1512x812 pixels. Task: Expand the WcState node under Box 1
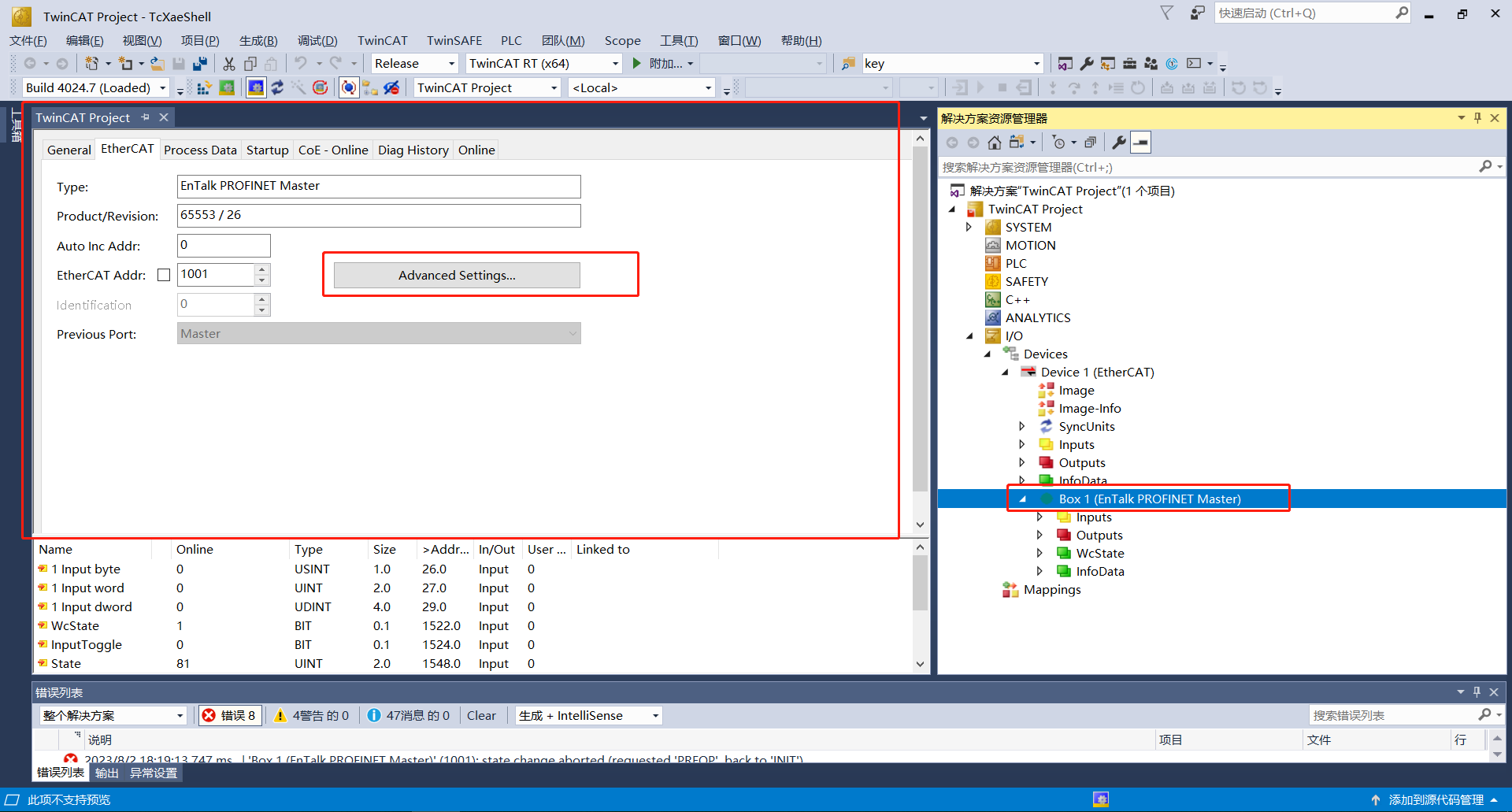click(1039, 553)
